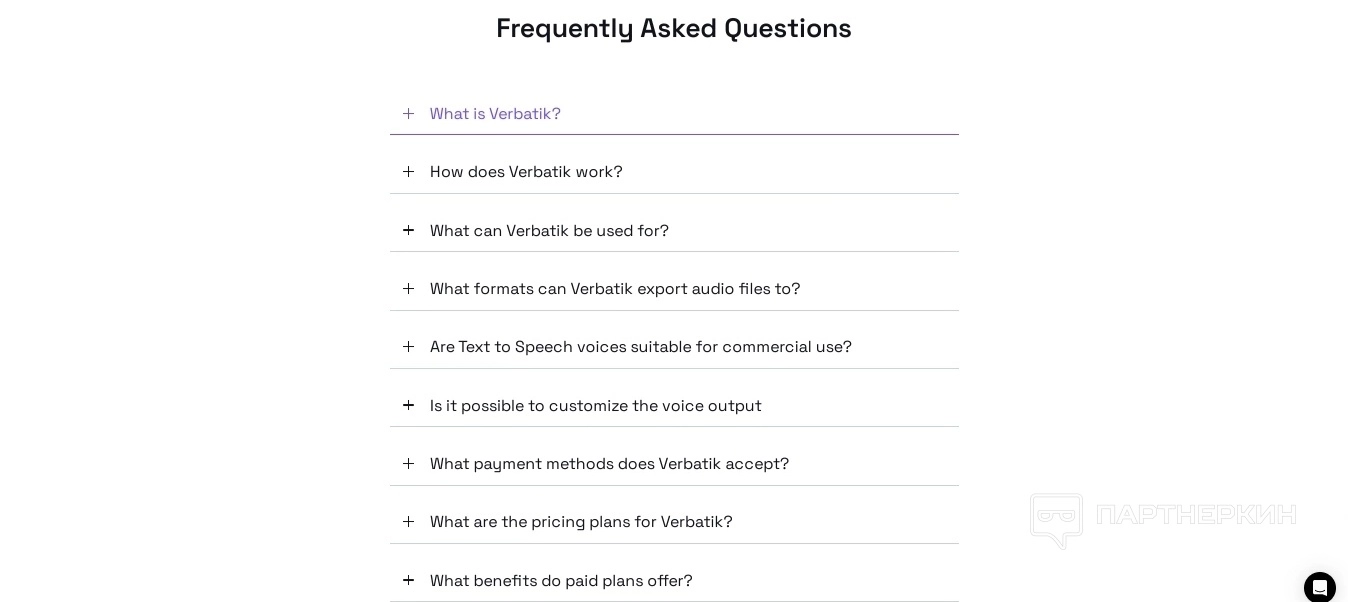The image size is (1348, 602).
Task: Click plus icon beside customize voice output question
Action: 408,406
